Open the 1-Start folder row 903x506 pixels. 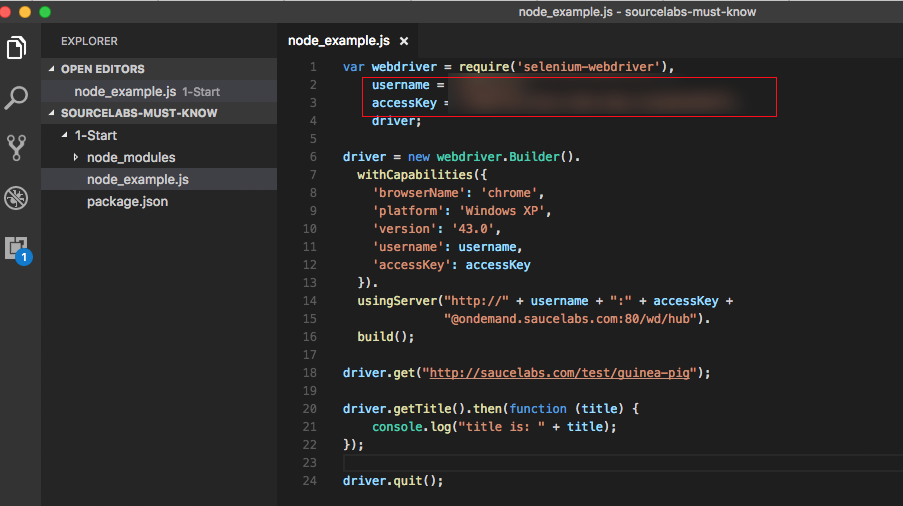click(x=159, y=135)
